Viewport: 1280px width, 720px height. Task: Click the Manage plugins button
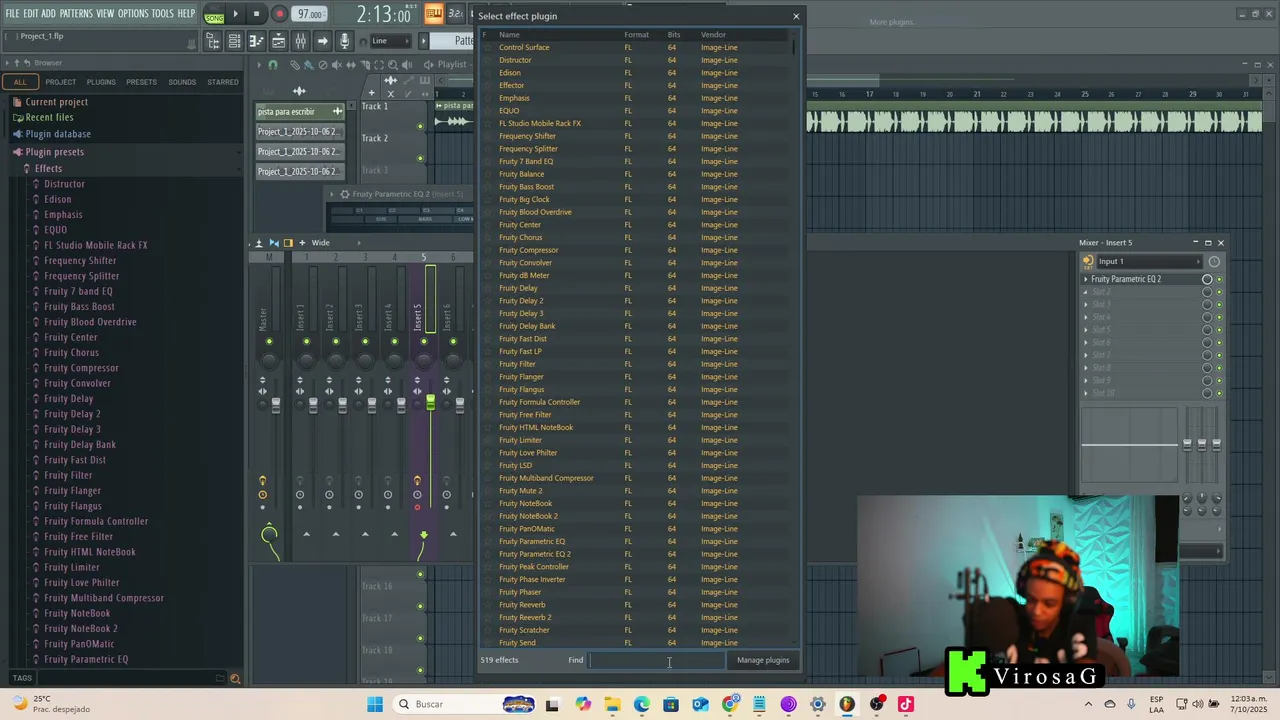click(x=763, y=660)
